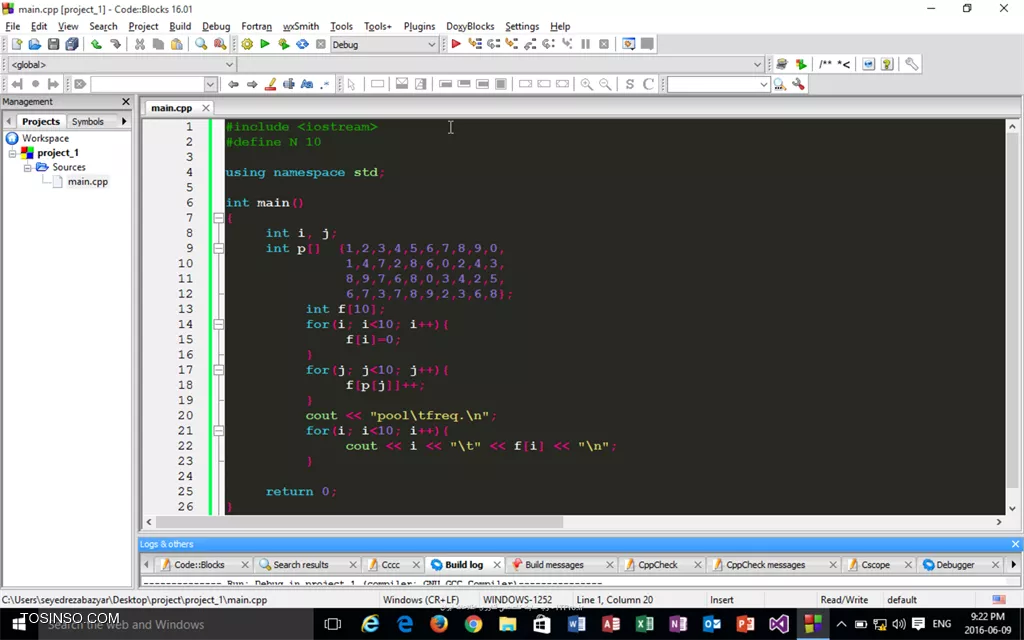Image resolution: width=1024 pixels, height=640 pixels.
Task: Zoom in with the magnifier plus icon
Action: click(x=586, y=84)
